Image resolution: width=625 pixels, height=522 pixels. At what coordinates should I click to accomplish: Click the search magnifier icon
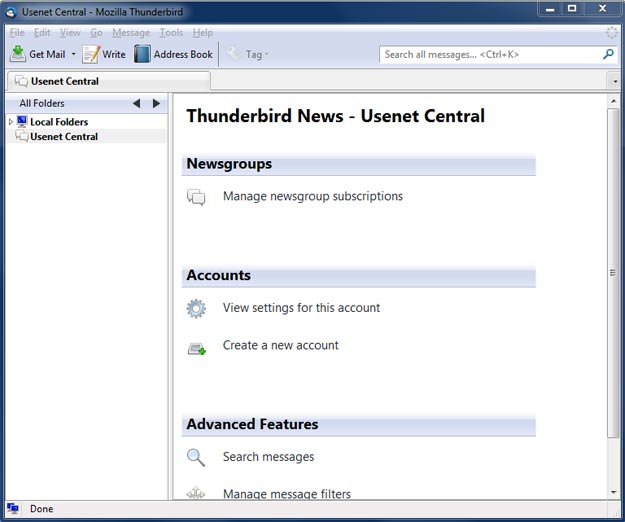click(x=608, y=54)
